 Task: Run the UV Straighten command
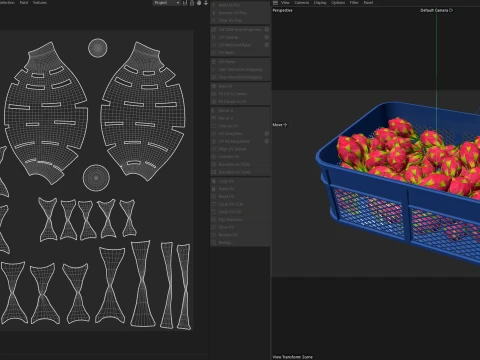pyautogui.click(x=237, y=133)
